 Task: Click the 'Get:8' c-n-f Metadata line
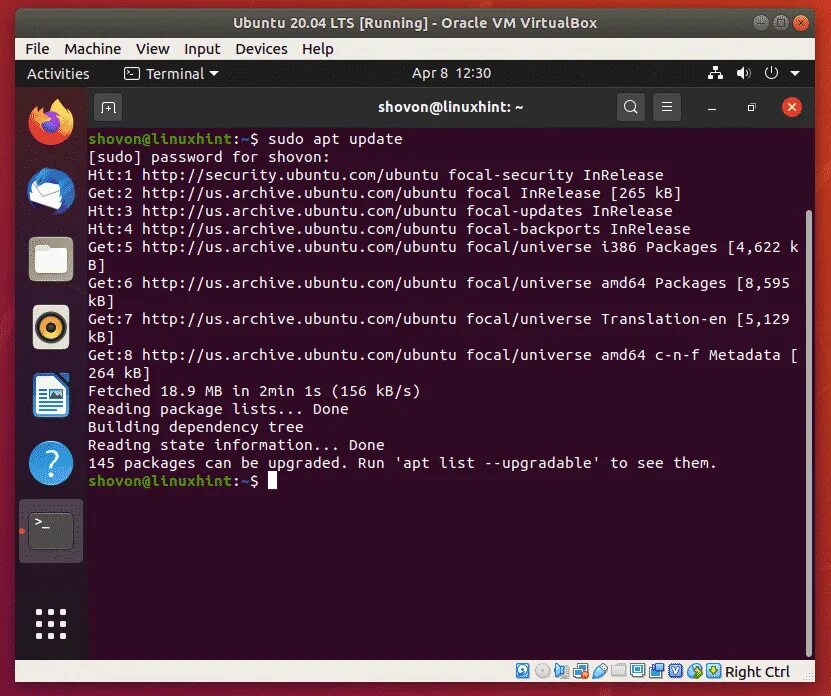[443, 364]
